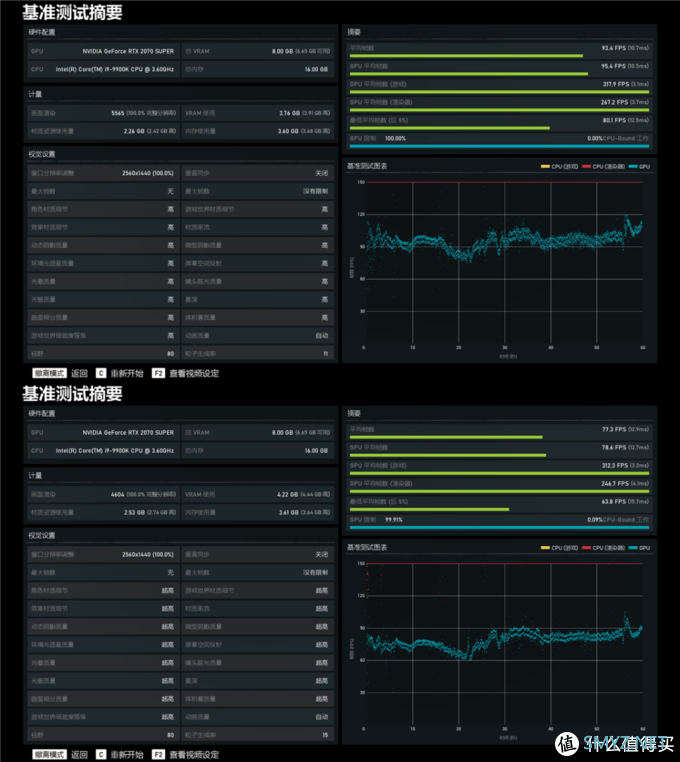This screenshot has width=680, height=762.
Task: Click the 0.00% CPU-Bound value
Action: click(x=595, y=139)
